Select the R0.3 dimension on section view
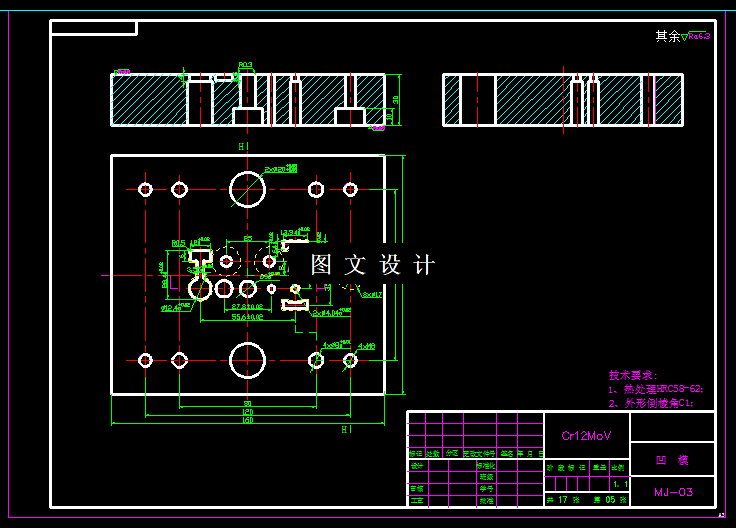Viewport: 736px width, 528px height. coord(245,65)
